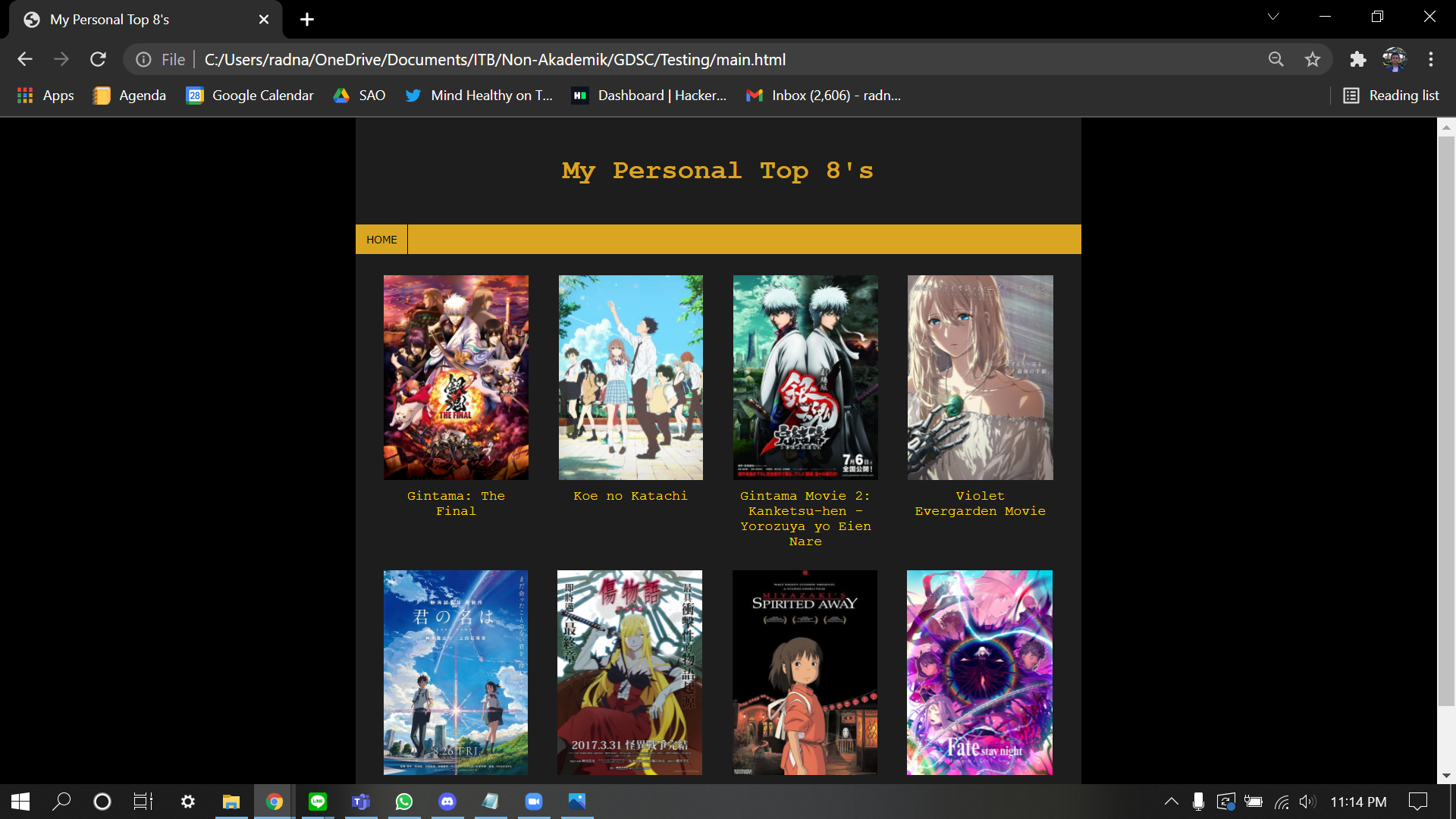
Task: Open Microsoft Teams from the taskbar
Action: (361, 802)
